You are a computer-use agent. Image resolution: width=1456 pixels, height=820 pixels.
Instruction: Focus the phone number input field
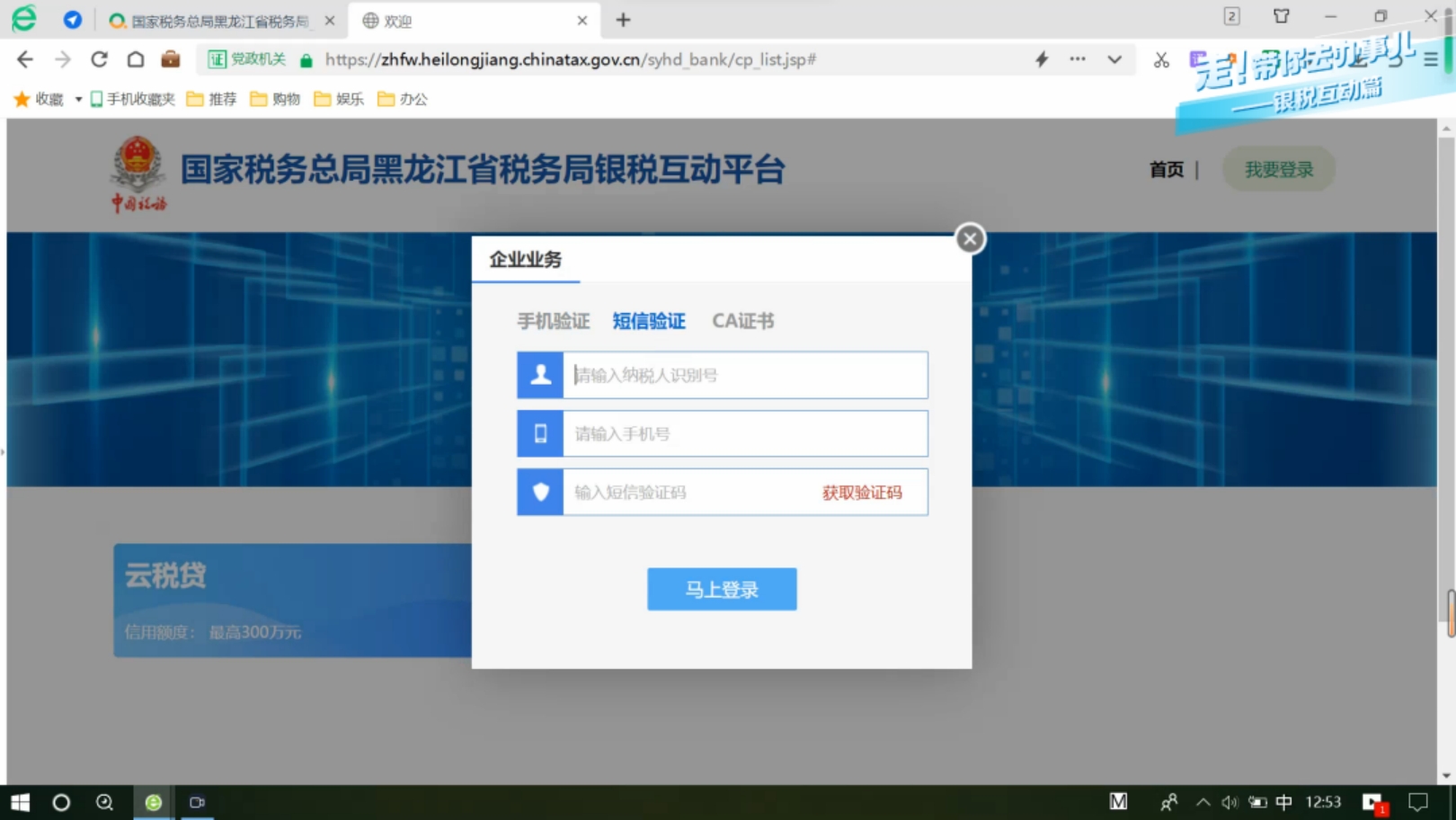tap(744, 434)
